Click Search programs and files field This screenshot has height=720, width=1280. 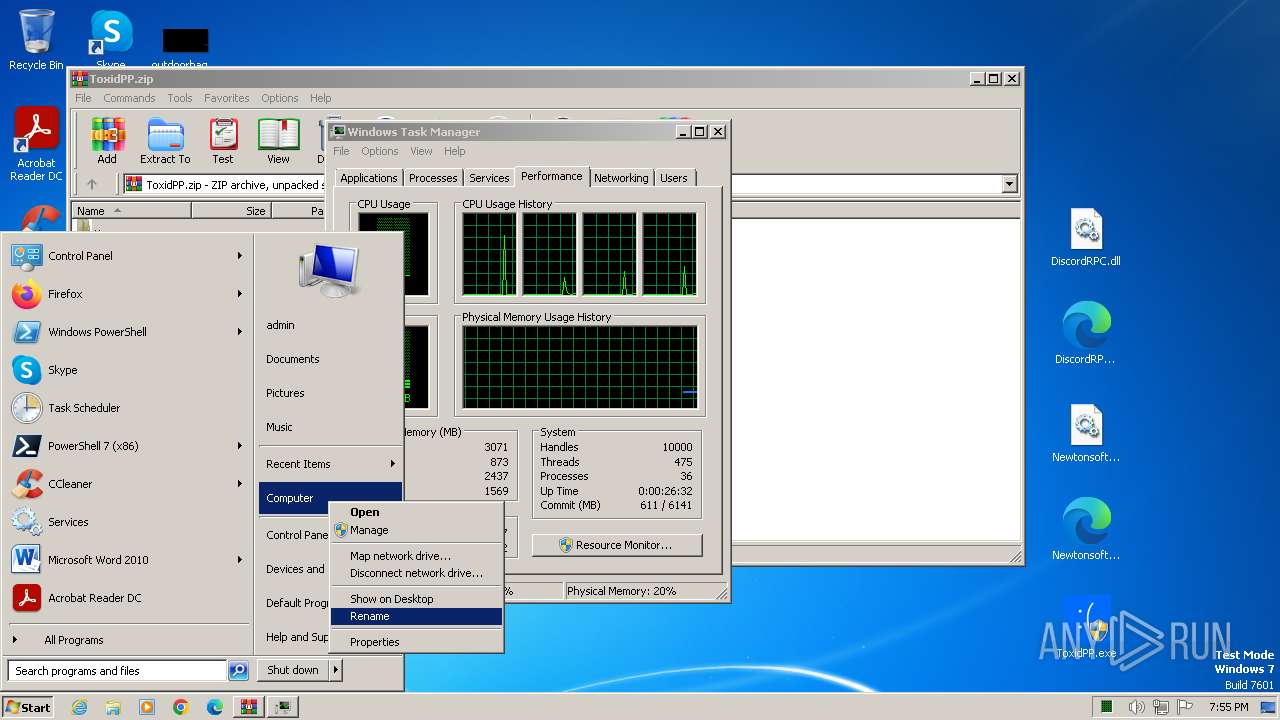(117, 671)
